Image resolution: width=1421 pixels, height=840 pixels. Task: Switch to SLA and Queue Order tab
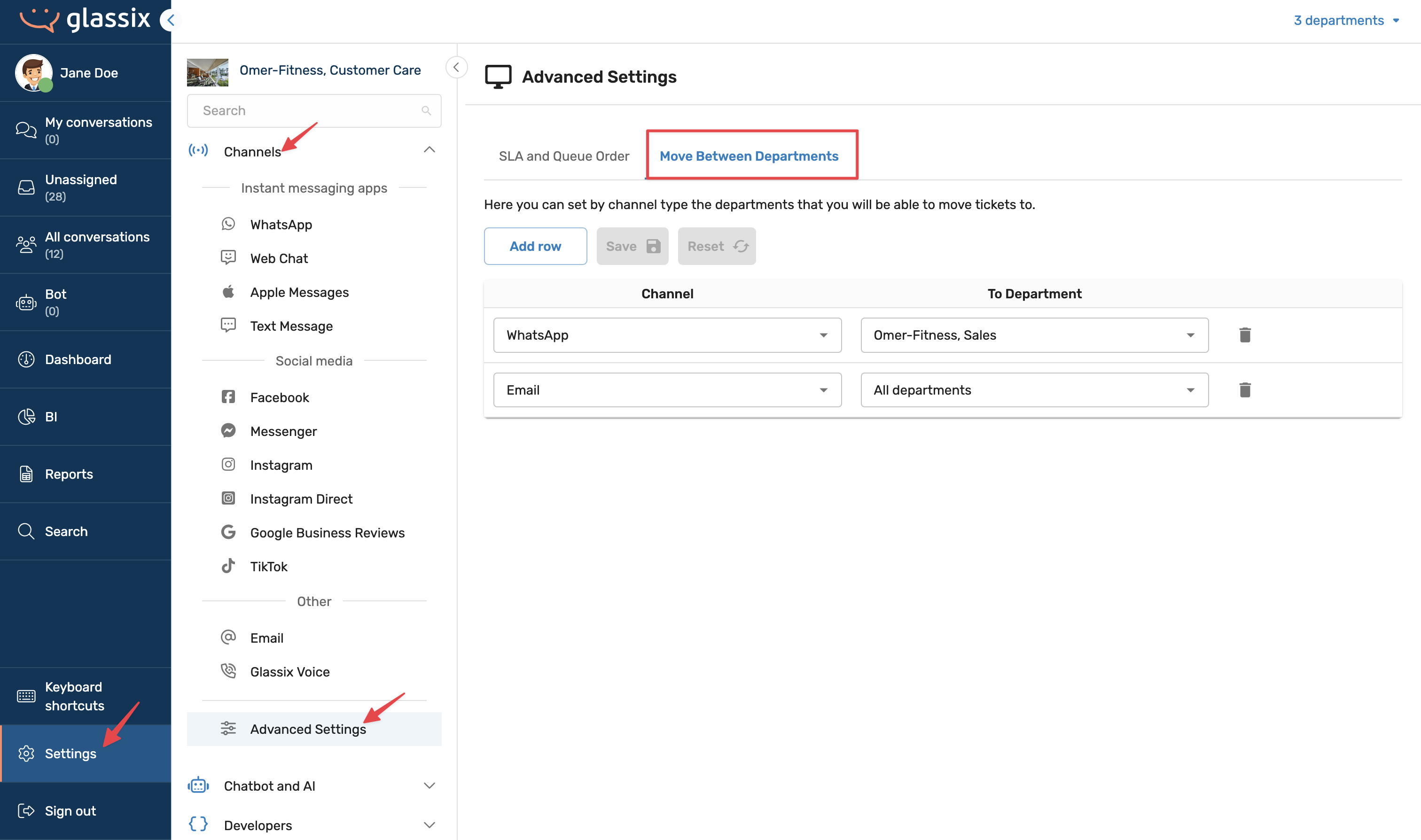(563, 156)
